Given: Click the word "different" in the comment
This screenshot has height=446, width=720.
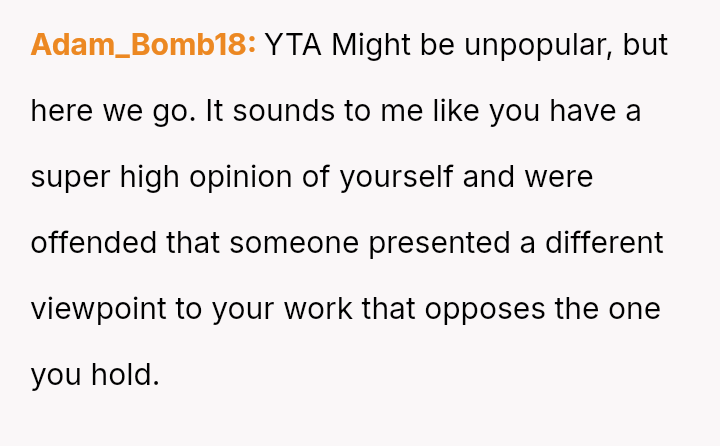Looking at the screenshot, I should click(604, 243).
